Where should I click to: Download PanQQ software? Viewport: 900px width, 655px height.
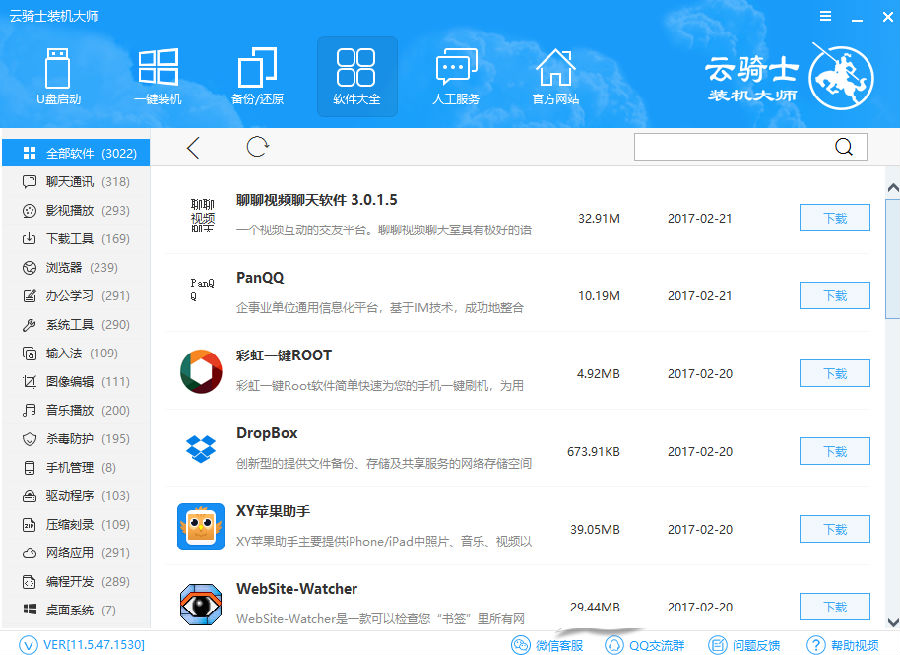(x=835, y=296)
